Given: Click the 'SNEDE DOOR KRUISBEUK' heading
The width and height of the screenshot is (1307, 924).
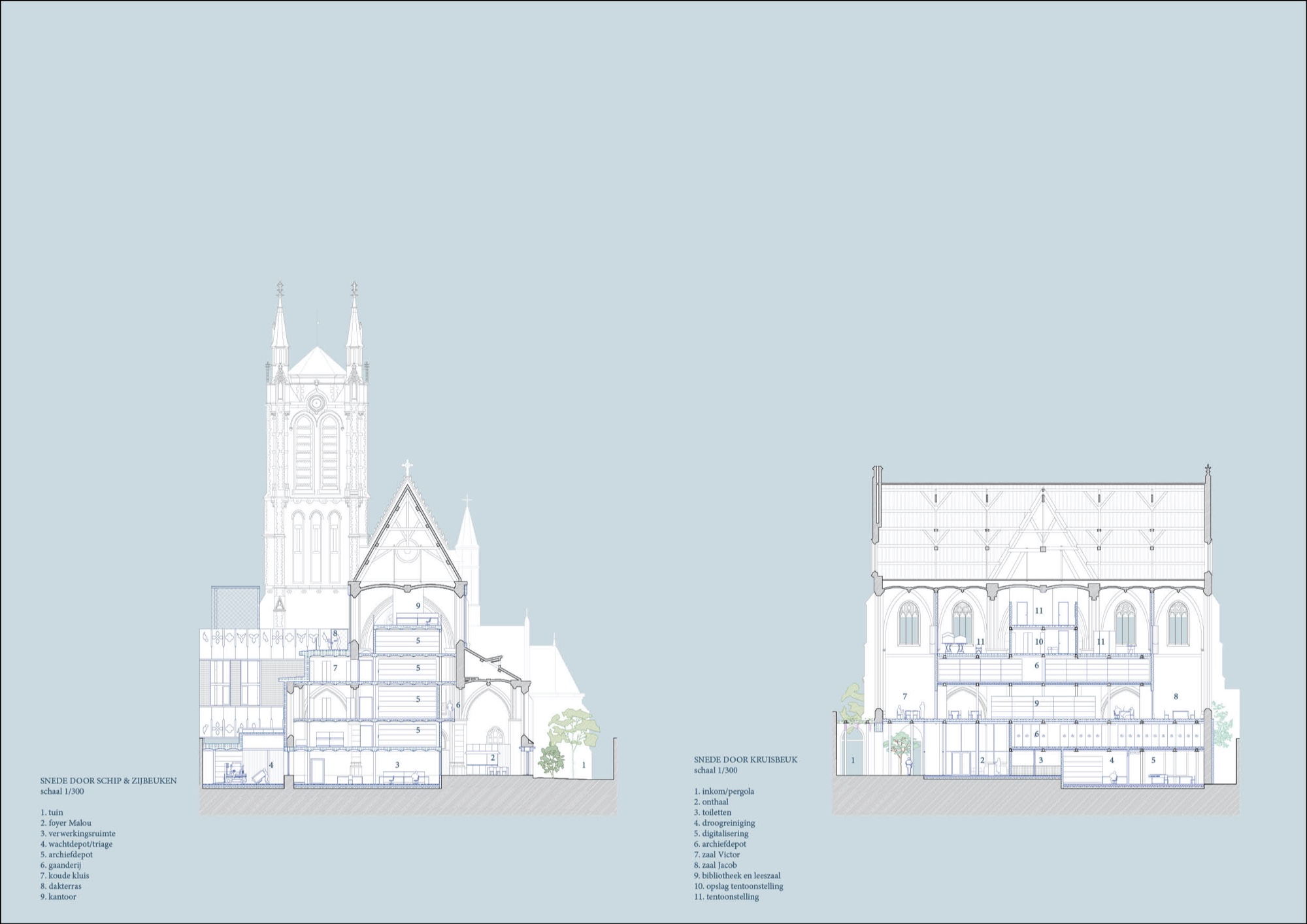Looking at the screenshot, I should point(746,760).
